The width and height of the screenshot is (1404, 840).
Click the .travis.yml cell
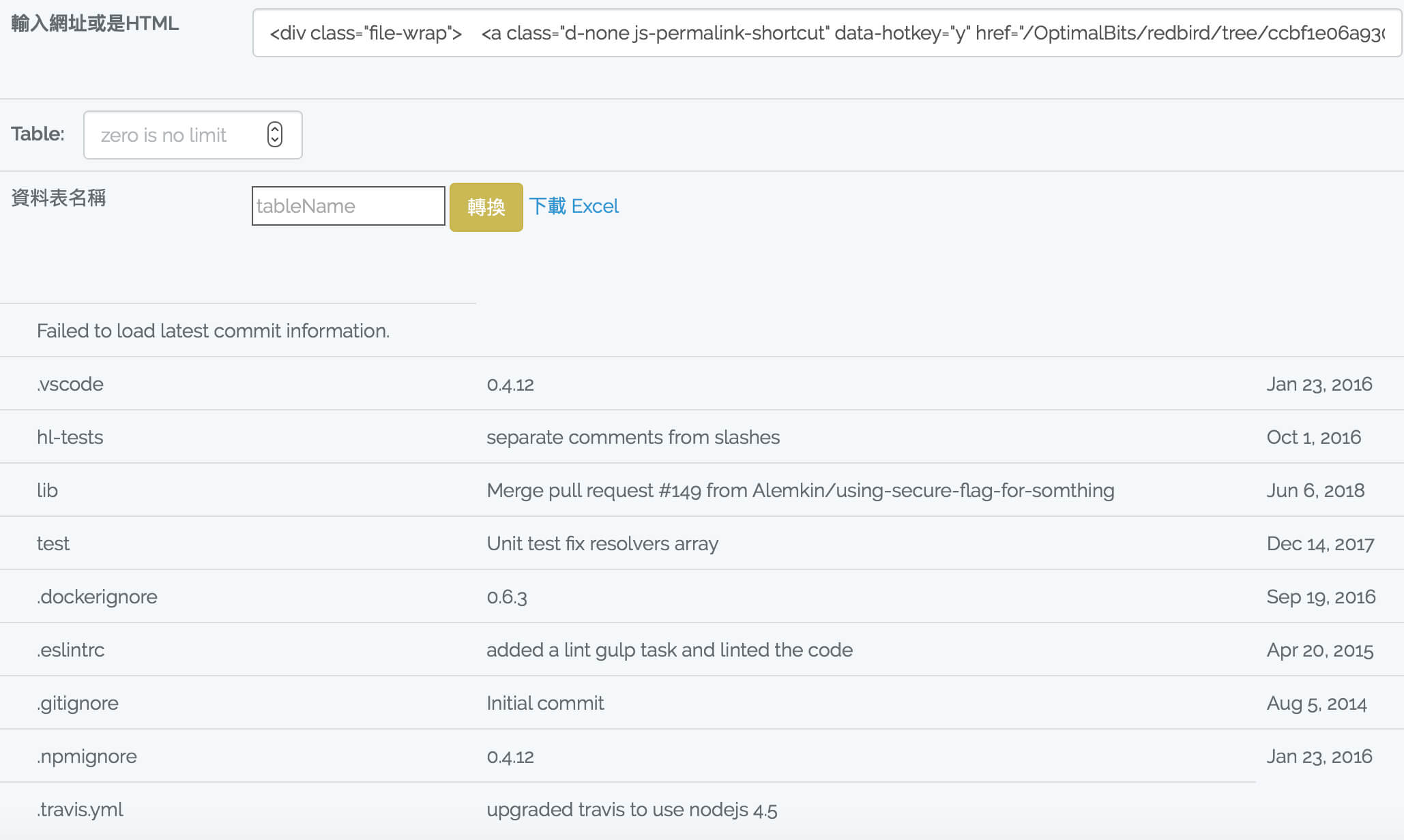pyautogui.click(x=80, y=809)
